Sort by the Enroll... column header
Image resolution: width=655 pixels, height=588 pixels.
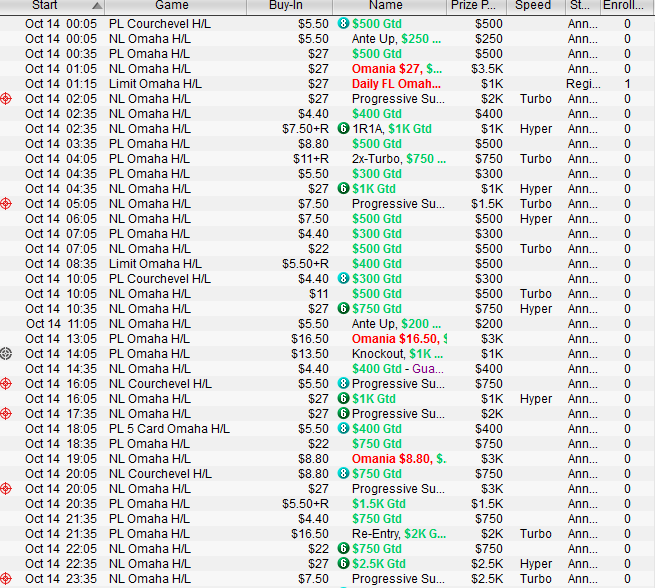pyautogui.click(x=627, y=6)
